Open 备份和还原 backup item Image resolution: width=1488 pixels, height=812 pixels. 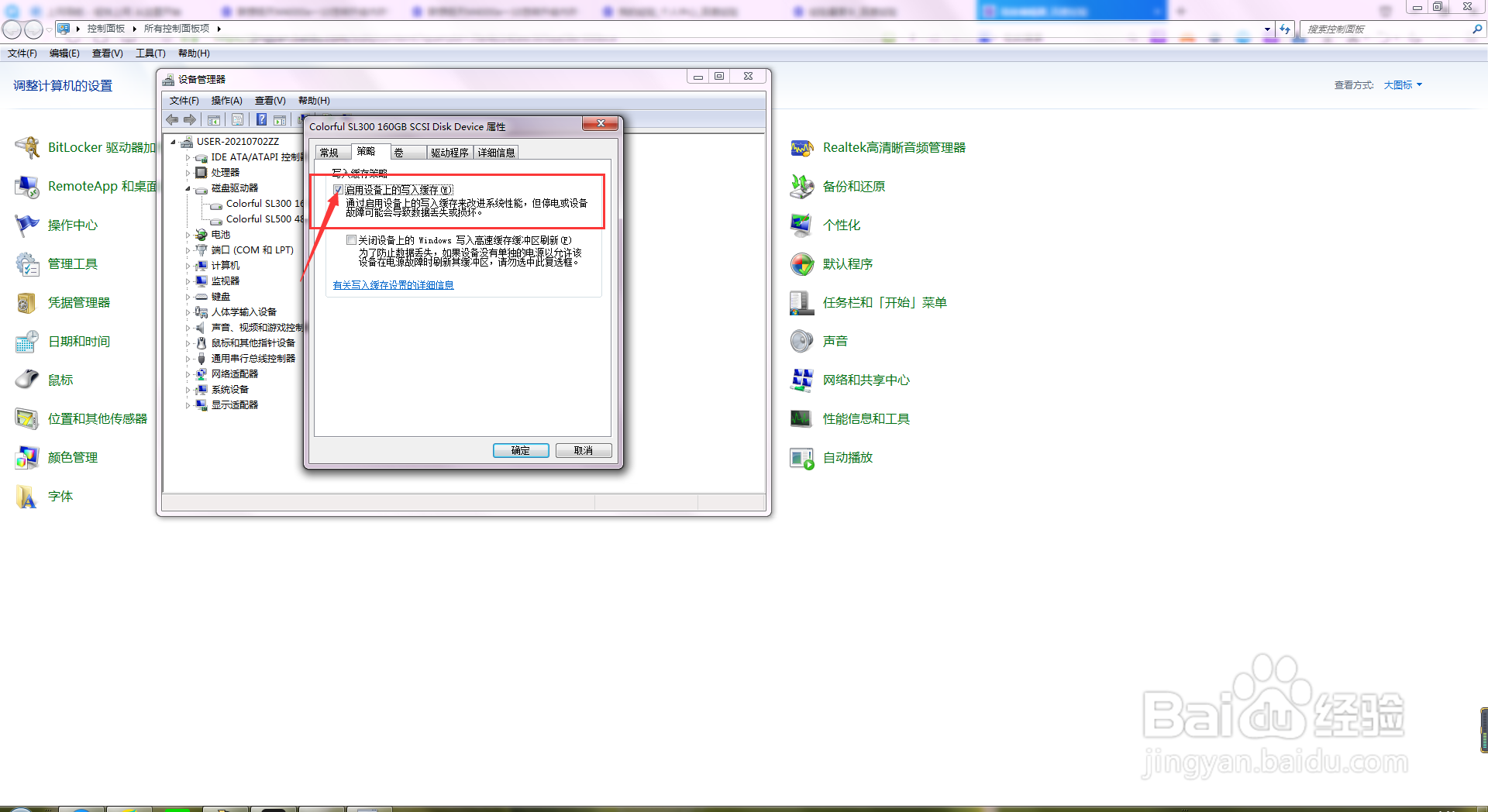(837, 186)
